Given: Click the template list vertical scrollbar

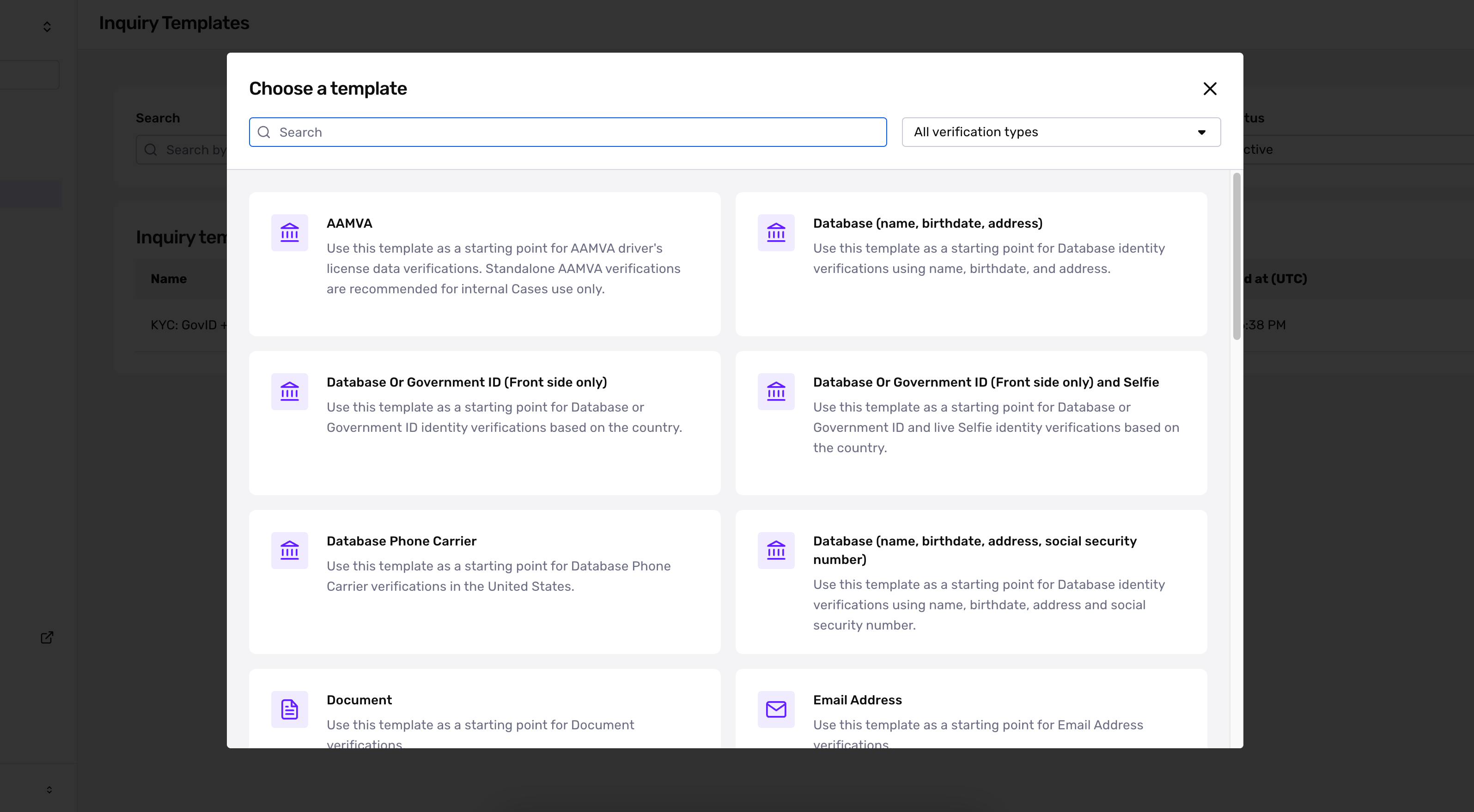Looking at the screenshot, I should coord(1236,256).
